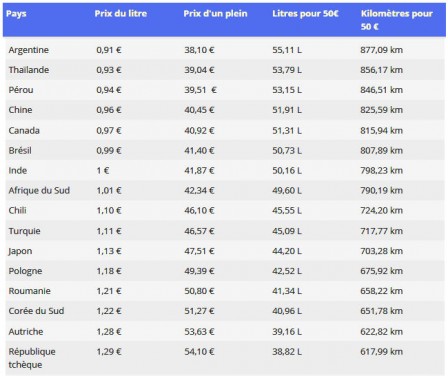The width and height of the screenshot is (448, 376).
Task: Click Brésil's 0,99 € litre price
Action: (x=109, y=150)
